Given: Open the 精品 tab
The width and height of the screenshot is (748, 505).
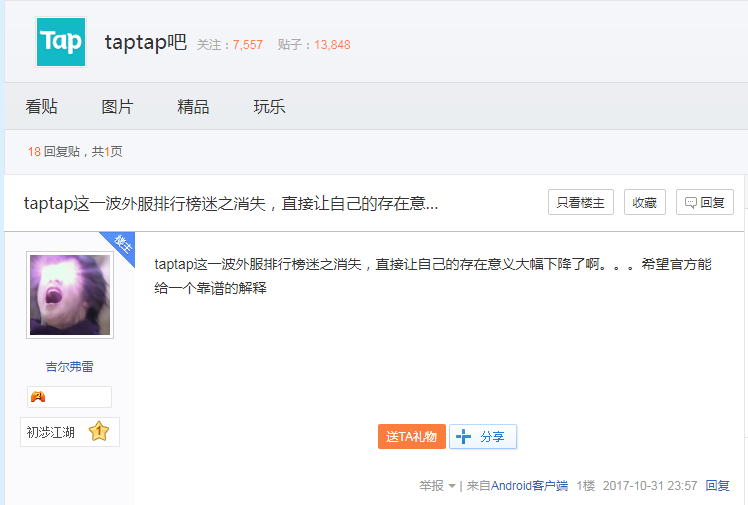Looking at the screenshot, I should [x=193, y=106].
